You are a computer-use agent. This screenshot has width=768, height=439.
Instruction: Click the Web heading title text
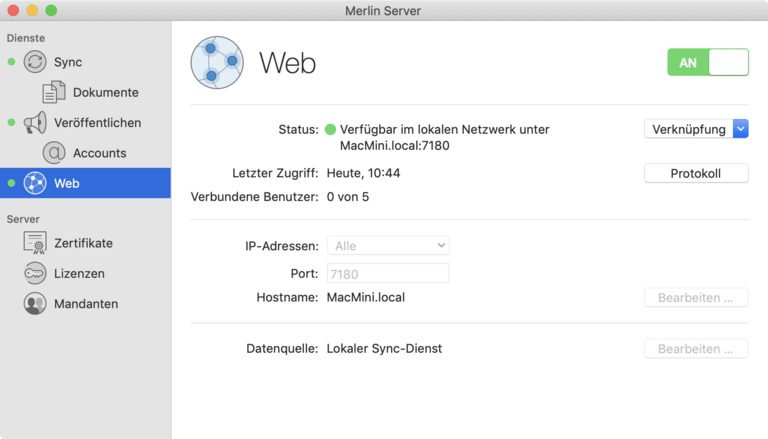288,63
